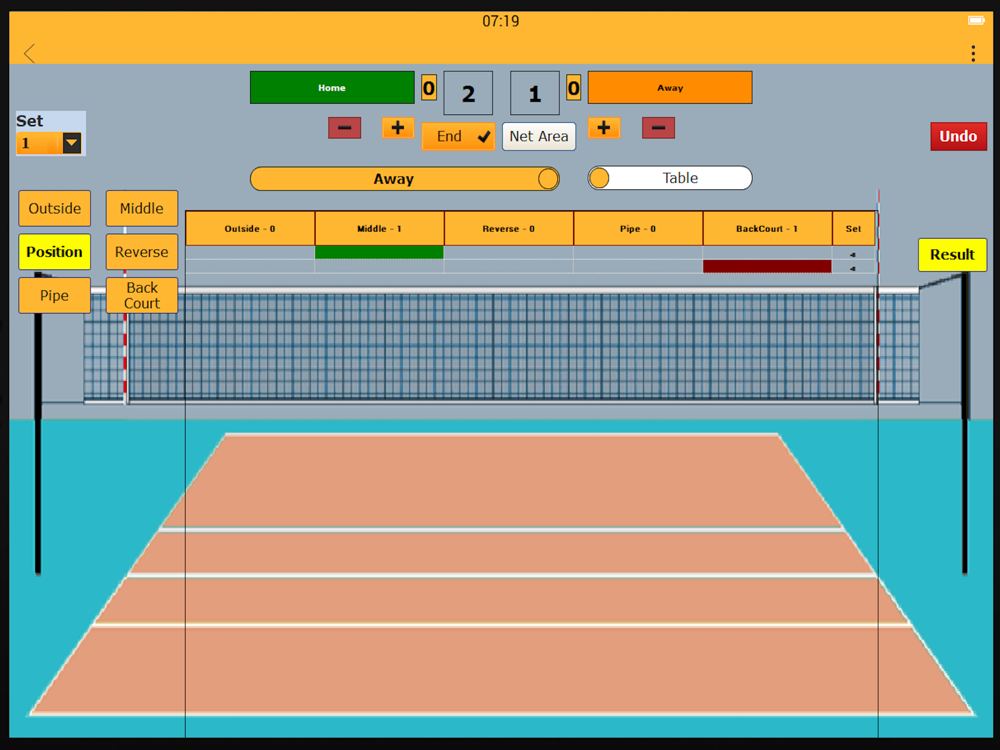Open the three-dot overflow menu
The width and height of the screenshot is (1000, 750).
973,54
